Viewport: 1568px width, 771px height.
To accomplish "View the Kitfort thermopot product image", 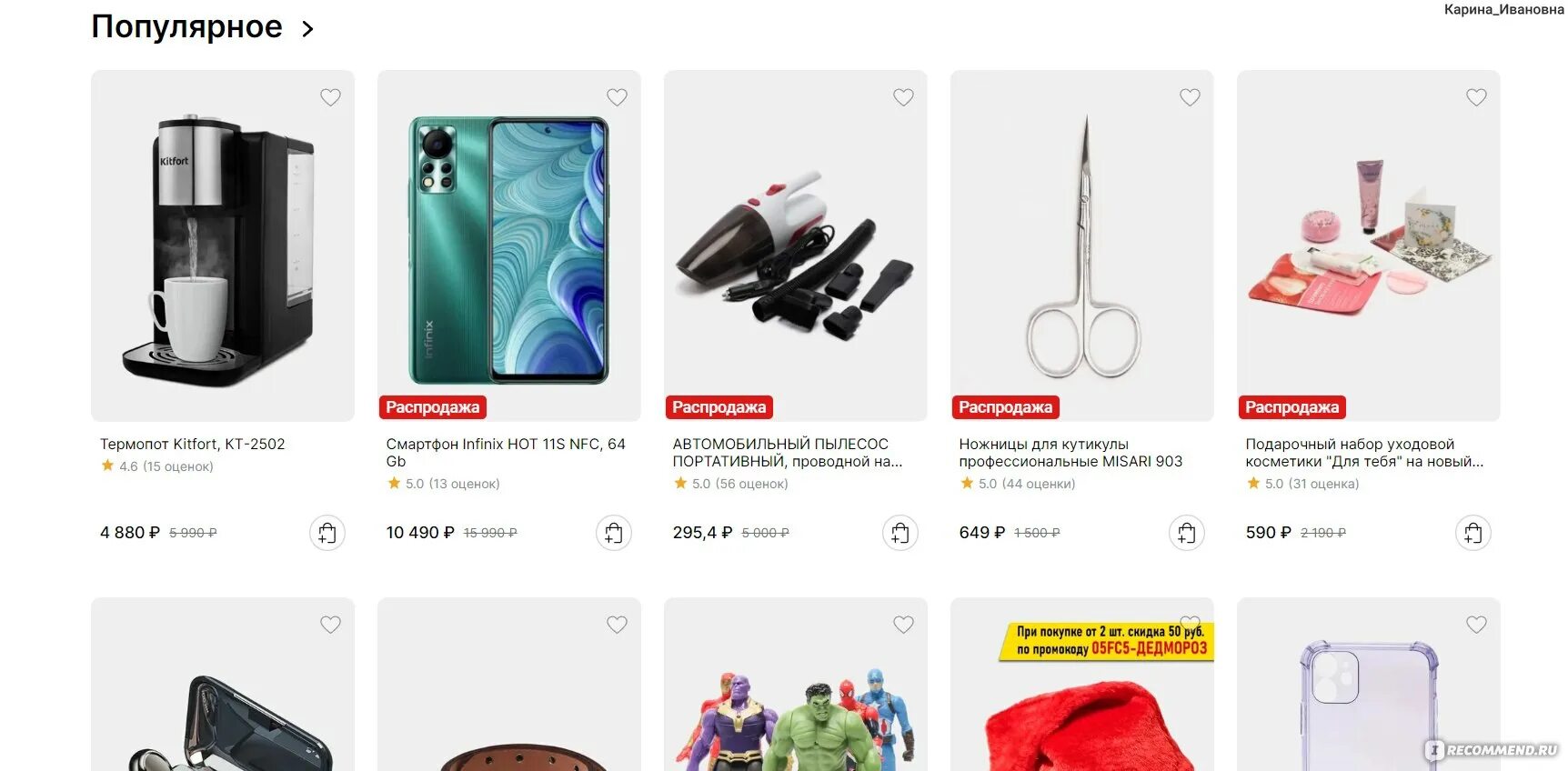I will [223, 245].
